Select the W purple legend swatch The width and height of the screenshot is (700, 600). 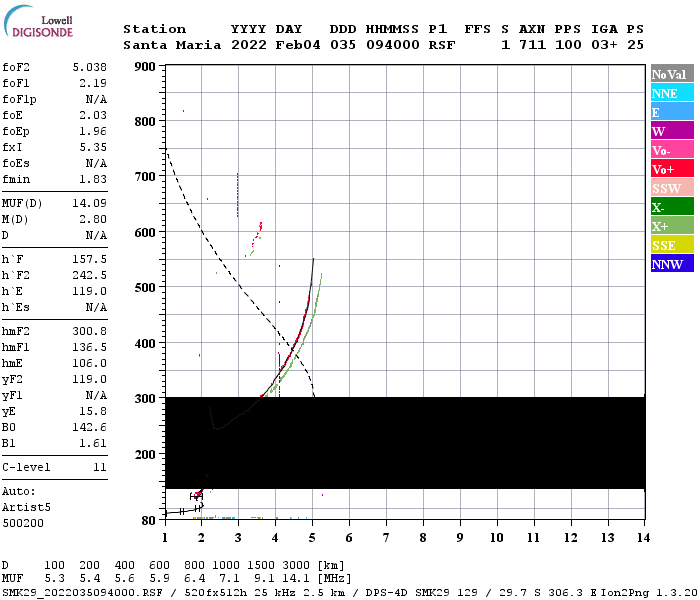[x=672, y=131]
